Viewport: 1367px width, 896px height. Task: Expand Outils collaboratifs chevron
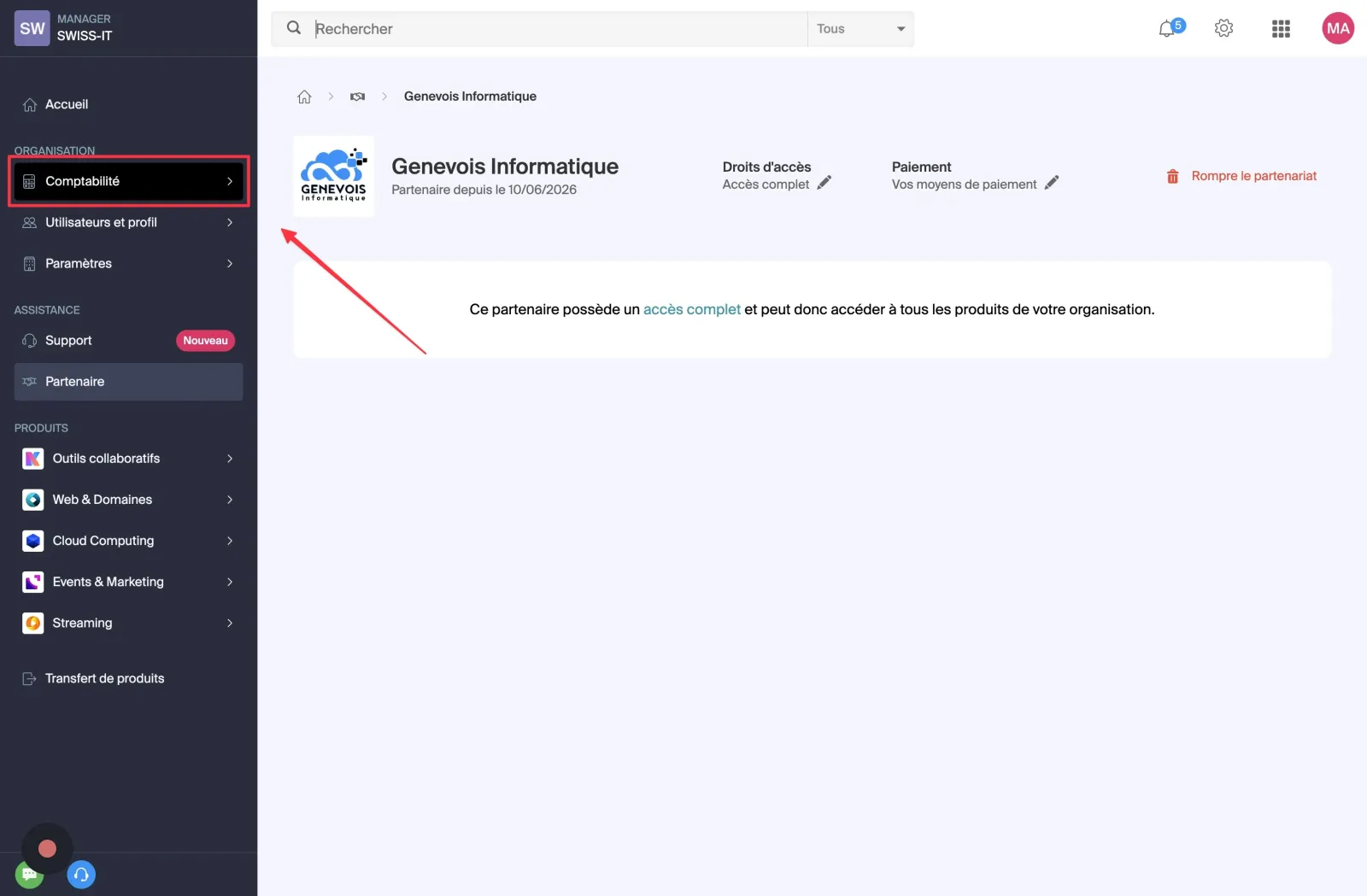pos(230,459)
